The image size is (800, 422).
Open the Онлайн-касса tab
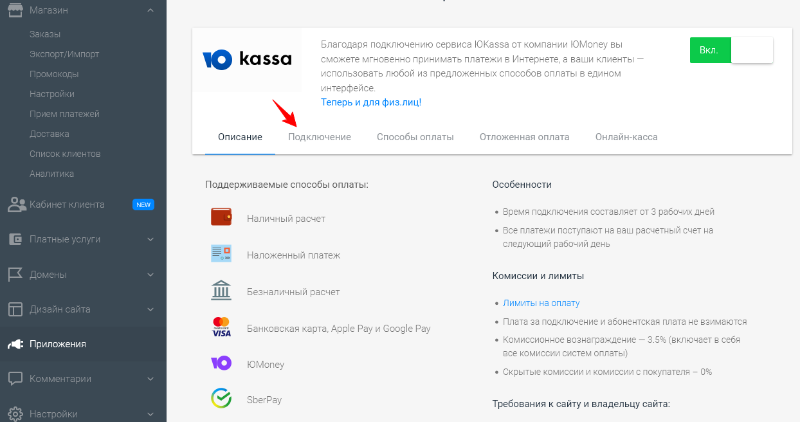coord(626,137)
